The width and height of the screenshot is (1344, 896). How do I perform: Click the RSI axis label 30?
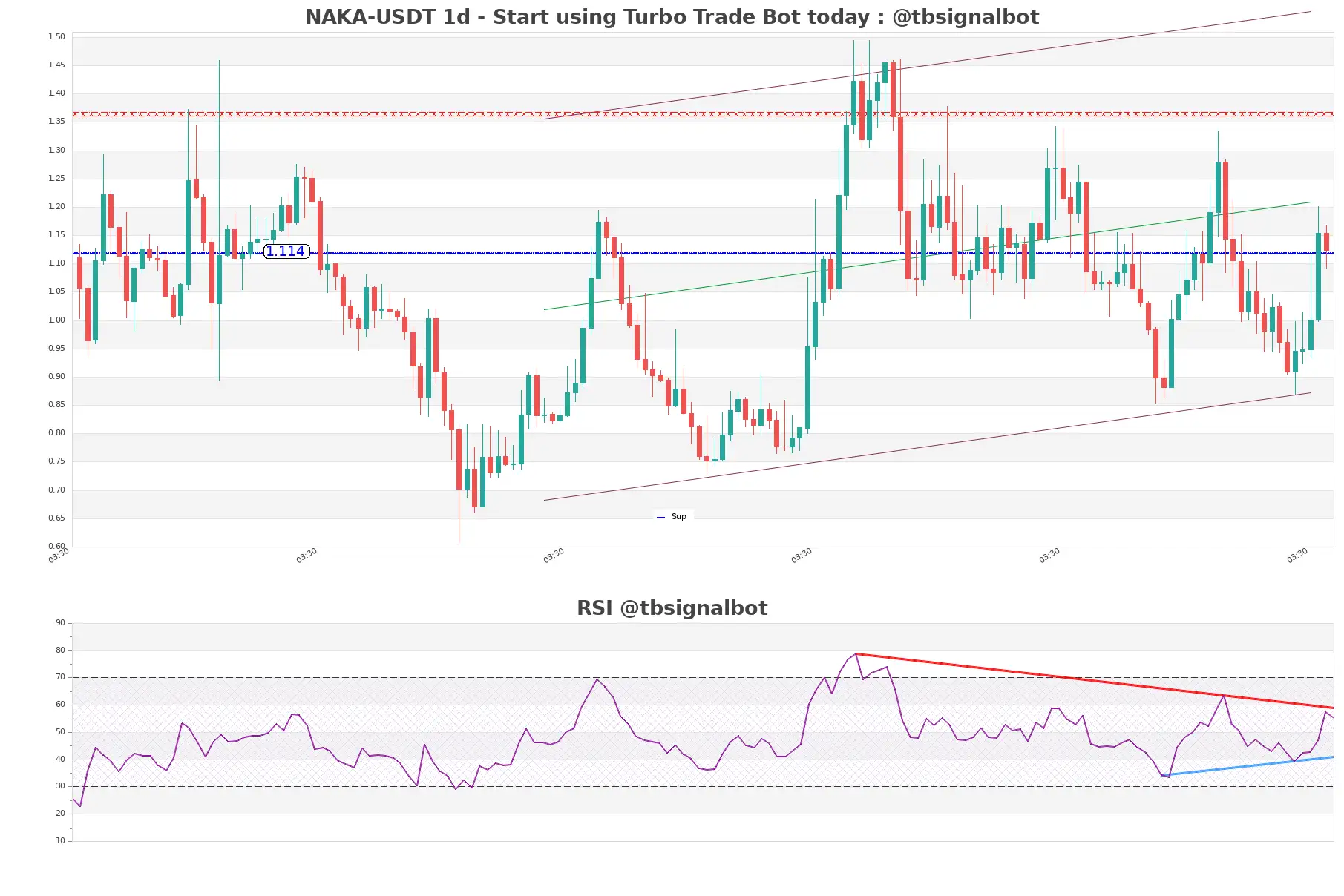click(60, 786)
